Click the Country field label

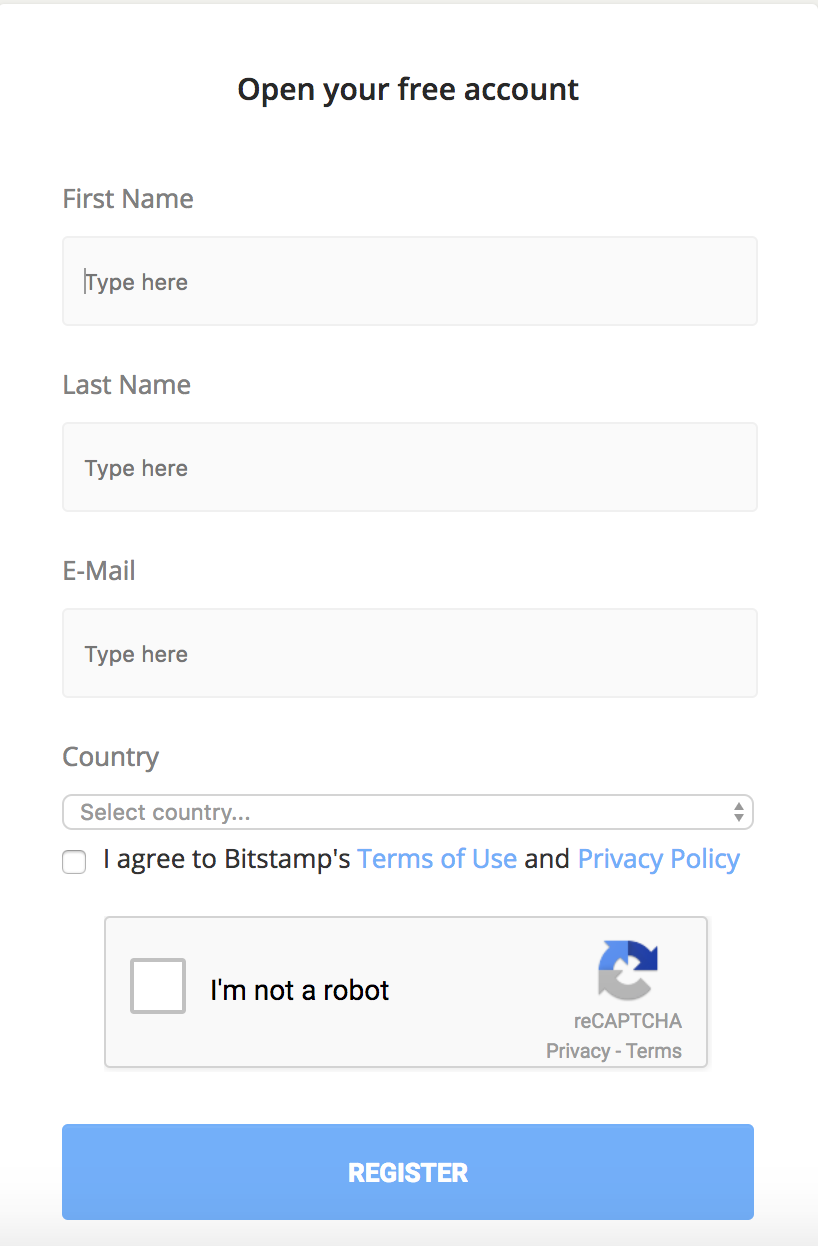click(111, 757)
